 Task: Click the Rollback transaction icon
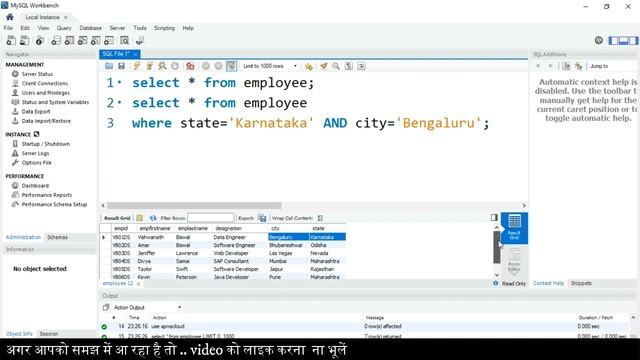[218, 66]
